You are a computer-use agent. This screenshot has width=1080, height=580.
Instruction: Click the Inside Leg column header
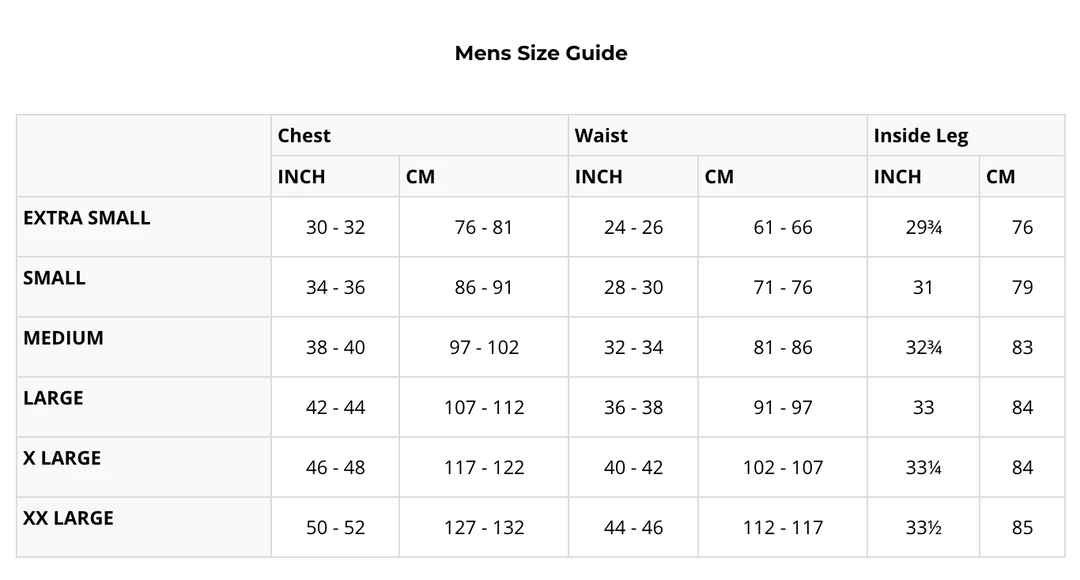(x=920, y=136)
